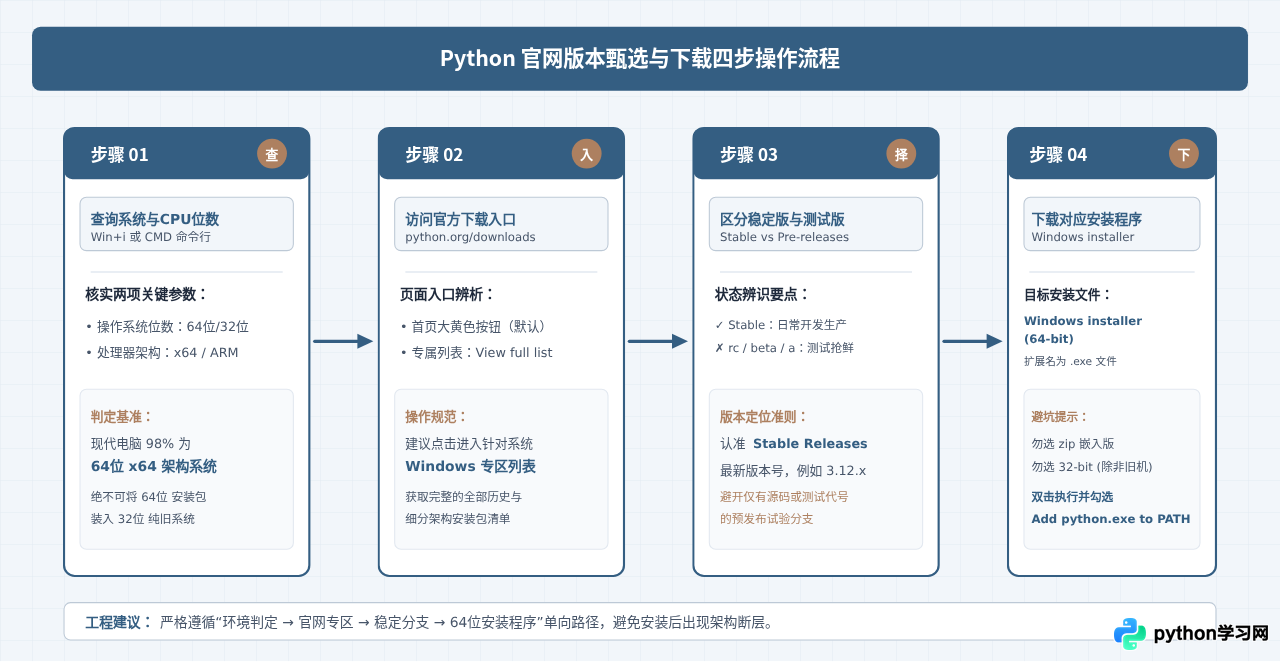Click the line 的预发布试验分支
The width and height of the screenshot is (1280, 662).
[766, 519]
